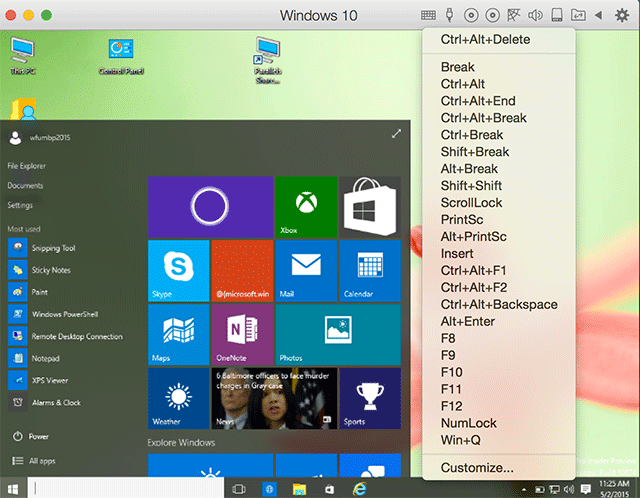Launch the OneNote tile
Screen dimensions: 640x498
coord(242,334)
